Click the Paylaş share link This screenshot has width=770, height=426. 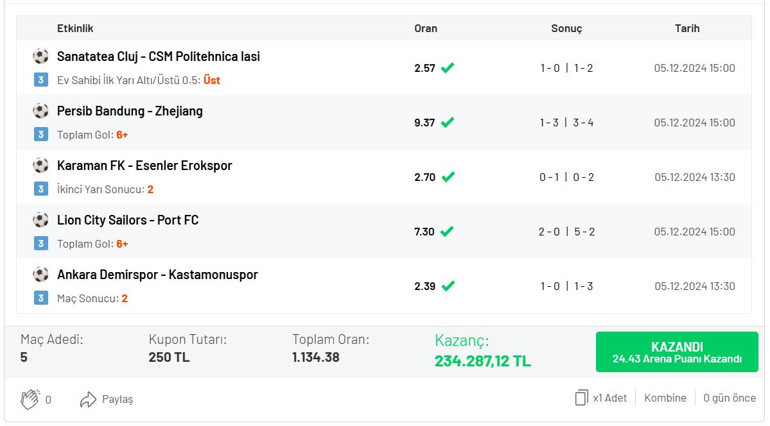117,399
